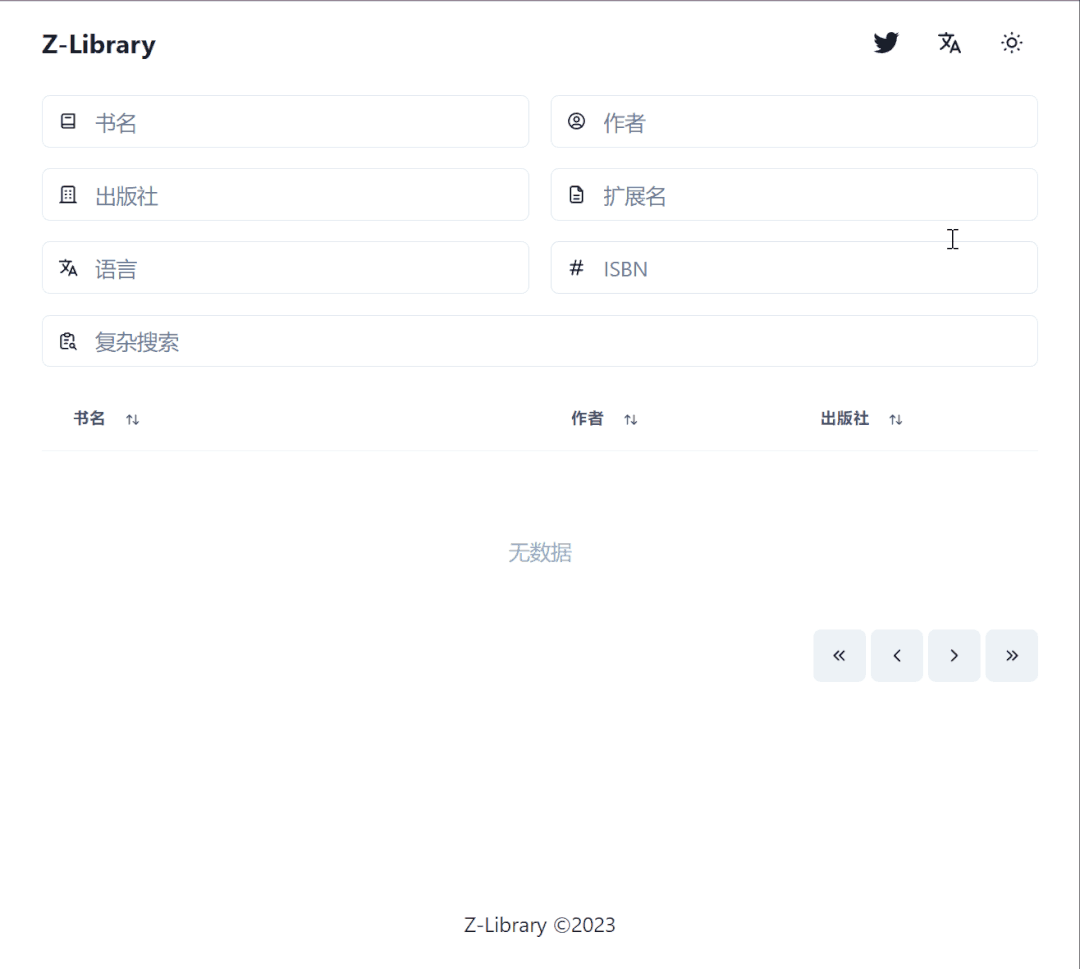Image resolution: width=1080 pixels, height=969 pixels.
Task: Go to the previous page with ‹ button
Action: [897, 656]
